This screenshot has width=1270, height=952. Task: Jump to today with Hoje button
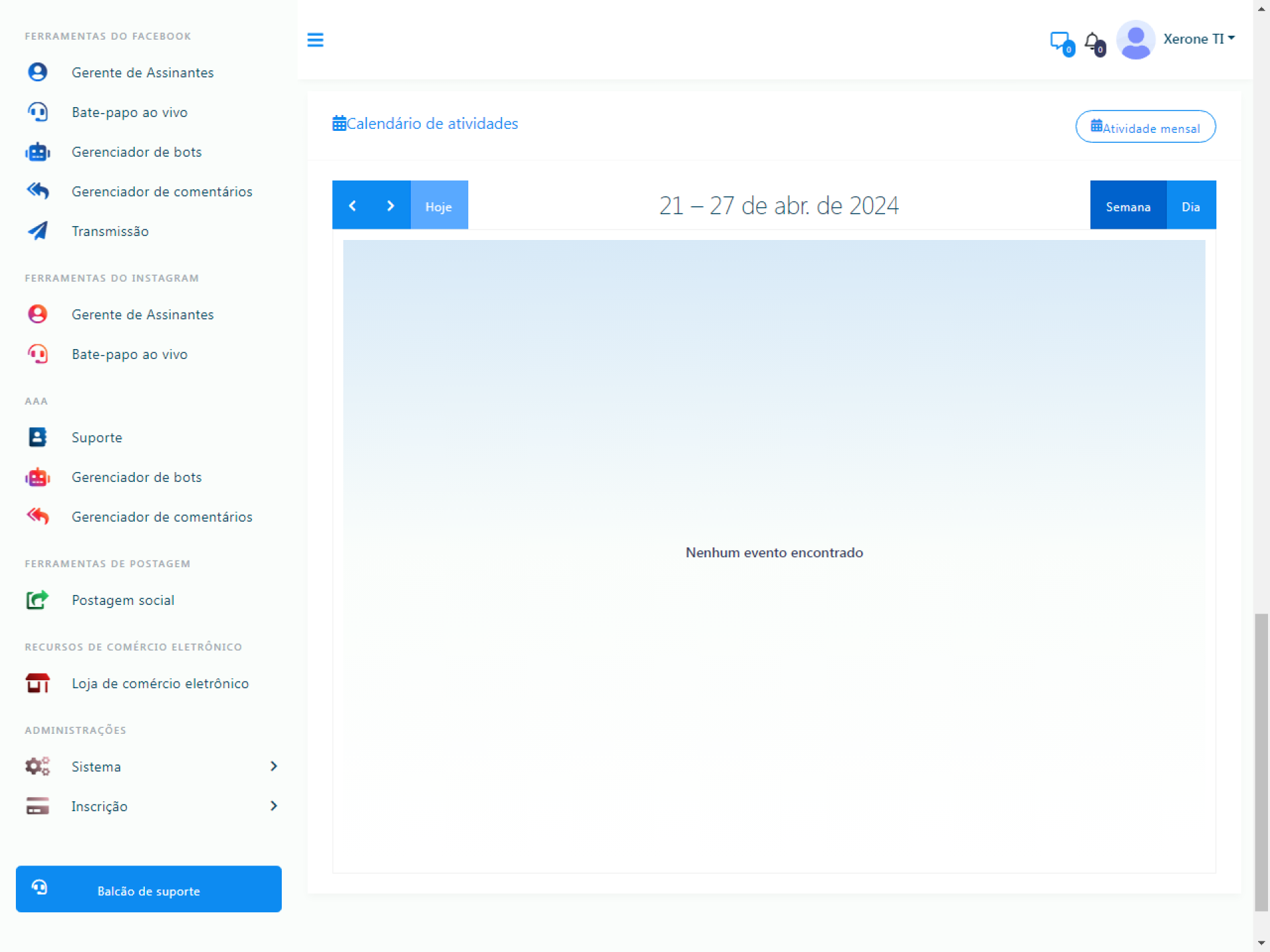439,206
